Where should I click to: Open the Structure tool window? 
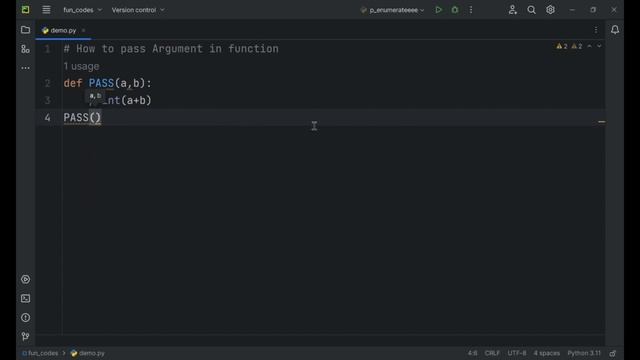coord(25,49)
